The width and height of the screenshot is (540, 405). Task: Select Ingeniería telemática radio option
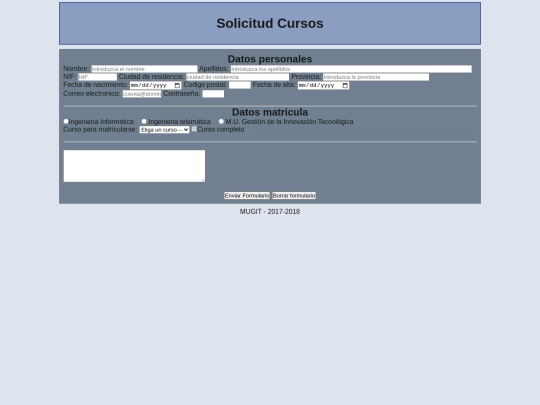[144, 121]
